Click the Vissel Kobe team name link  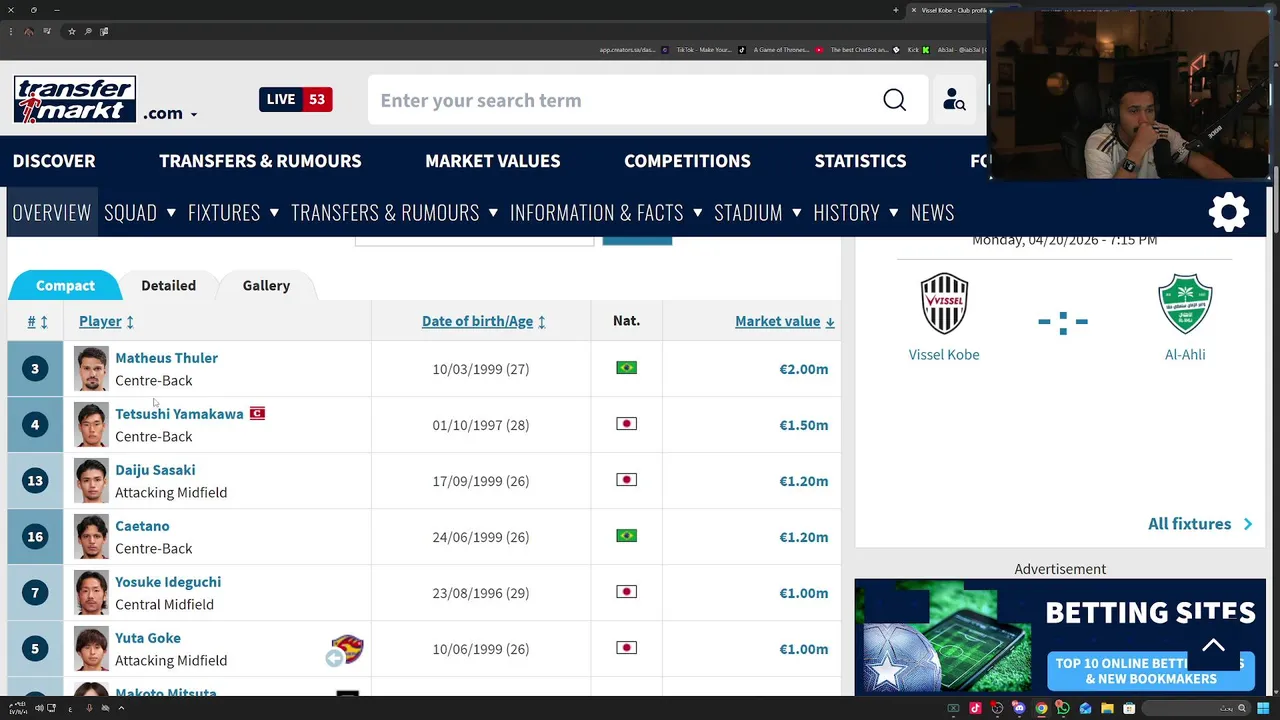tap(944, 354)
